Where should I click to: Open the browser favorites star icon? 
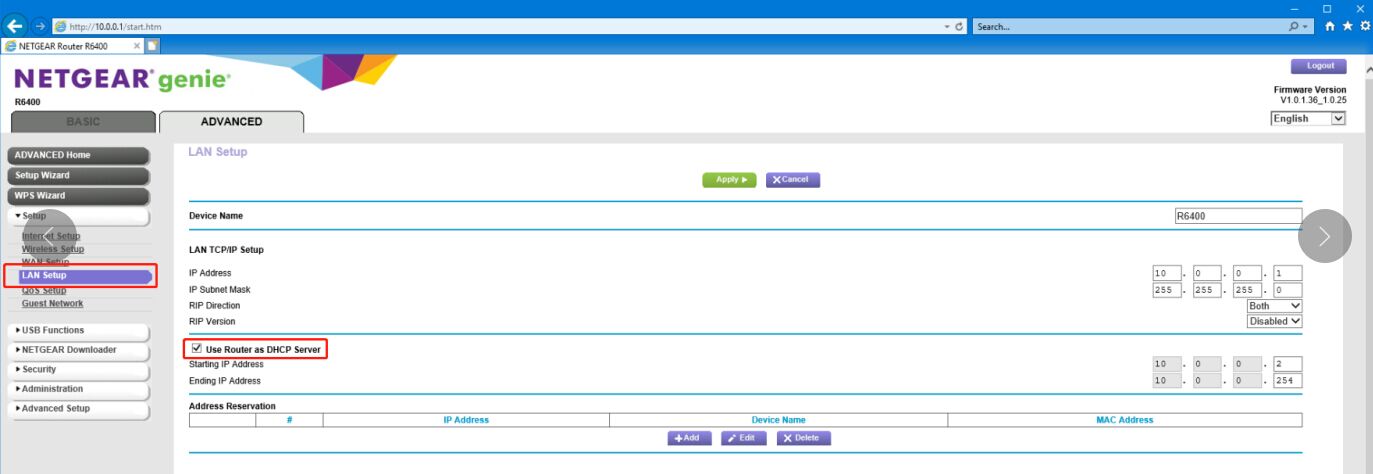tap(1348, 27)
